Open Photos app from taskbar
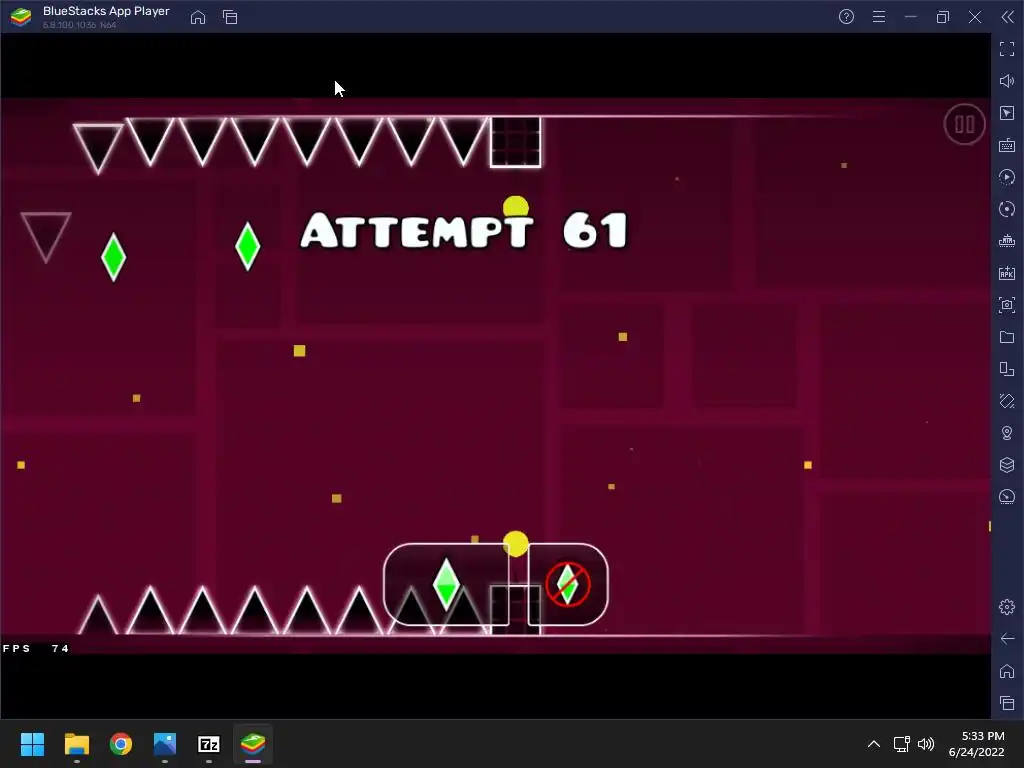This screenshot has width=1024, height=768. point(165,744)
